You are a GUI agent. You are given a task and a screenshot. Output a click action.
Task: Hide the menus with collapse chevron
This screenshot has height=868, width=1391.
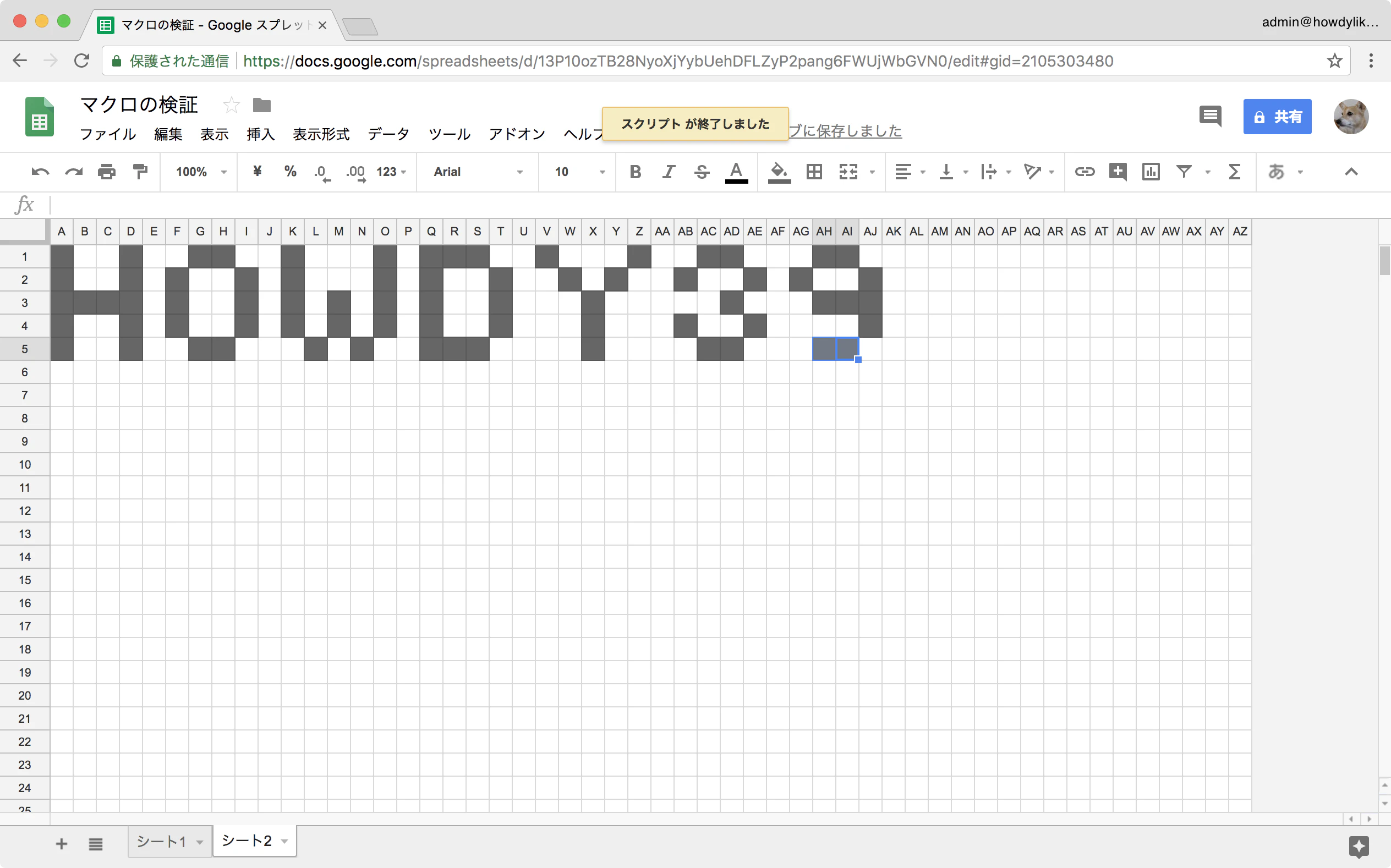(1351, 172)
